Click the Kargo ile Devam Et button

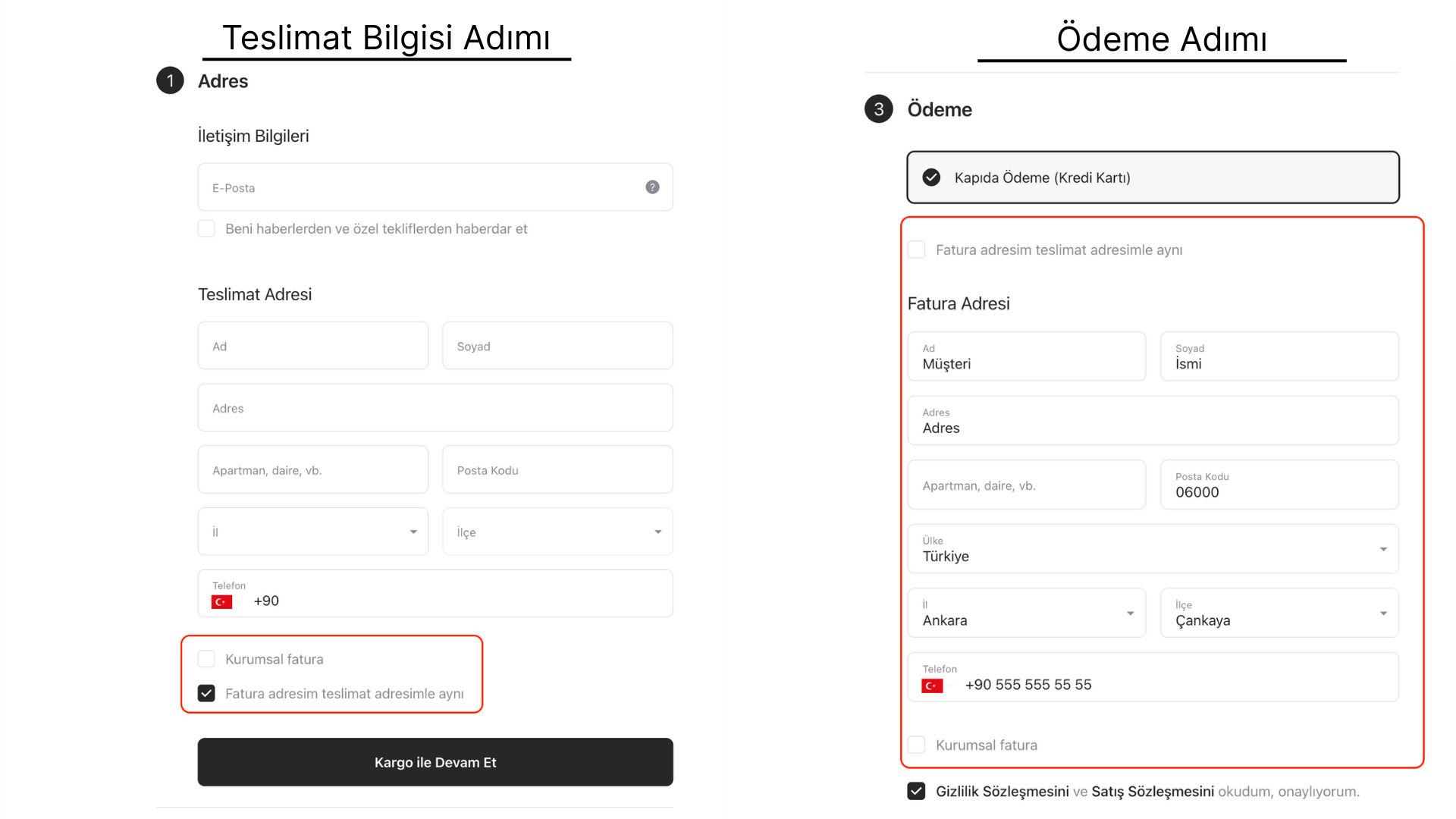point(435,762)
